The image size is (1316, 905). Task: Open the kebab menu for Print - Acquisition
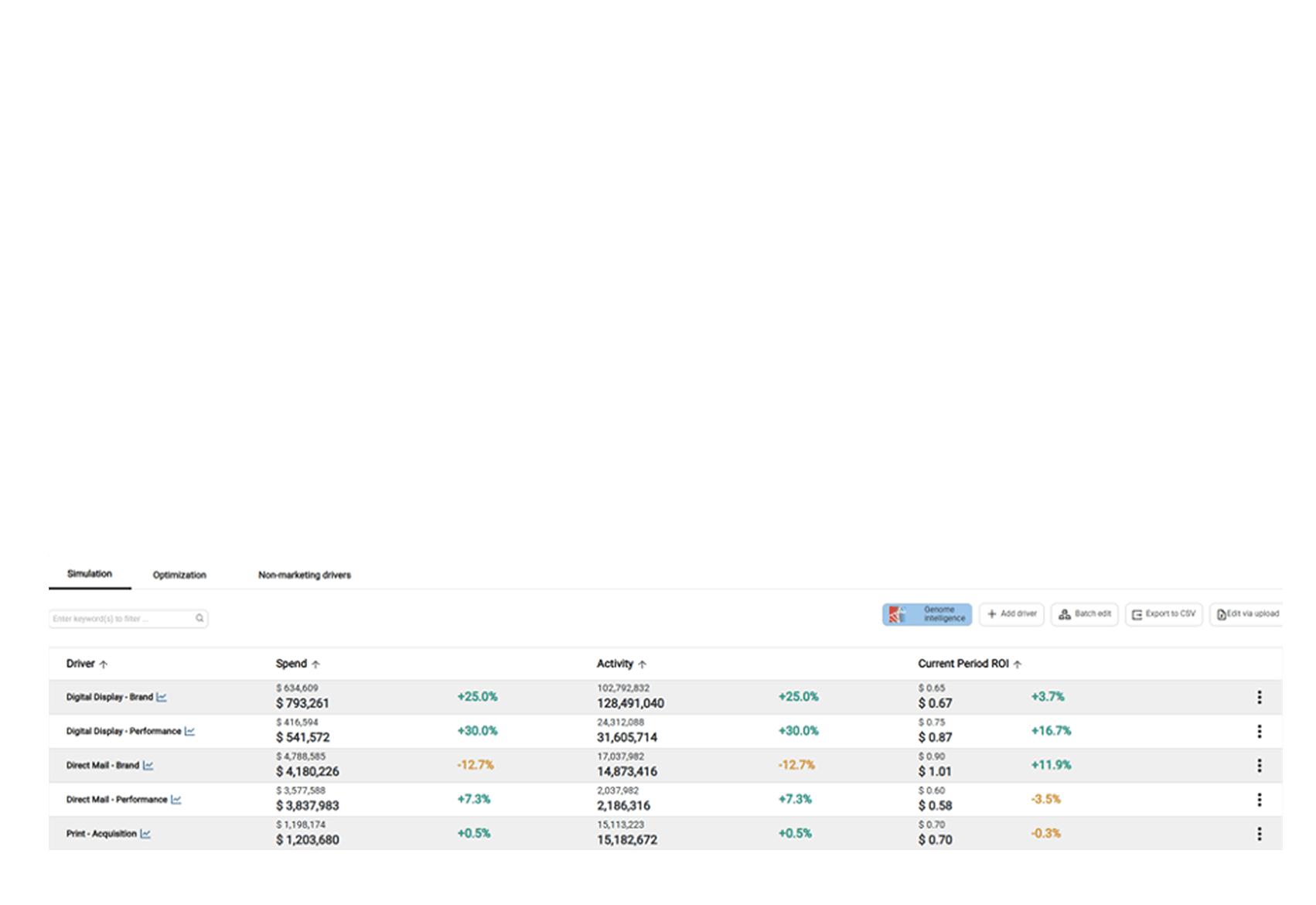click(x=1261, y=834)
